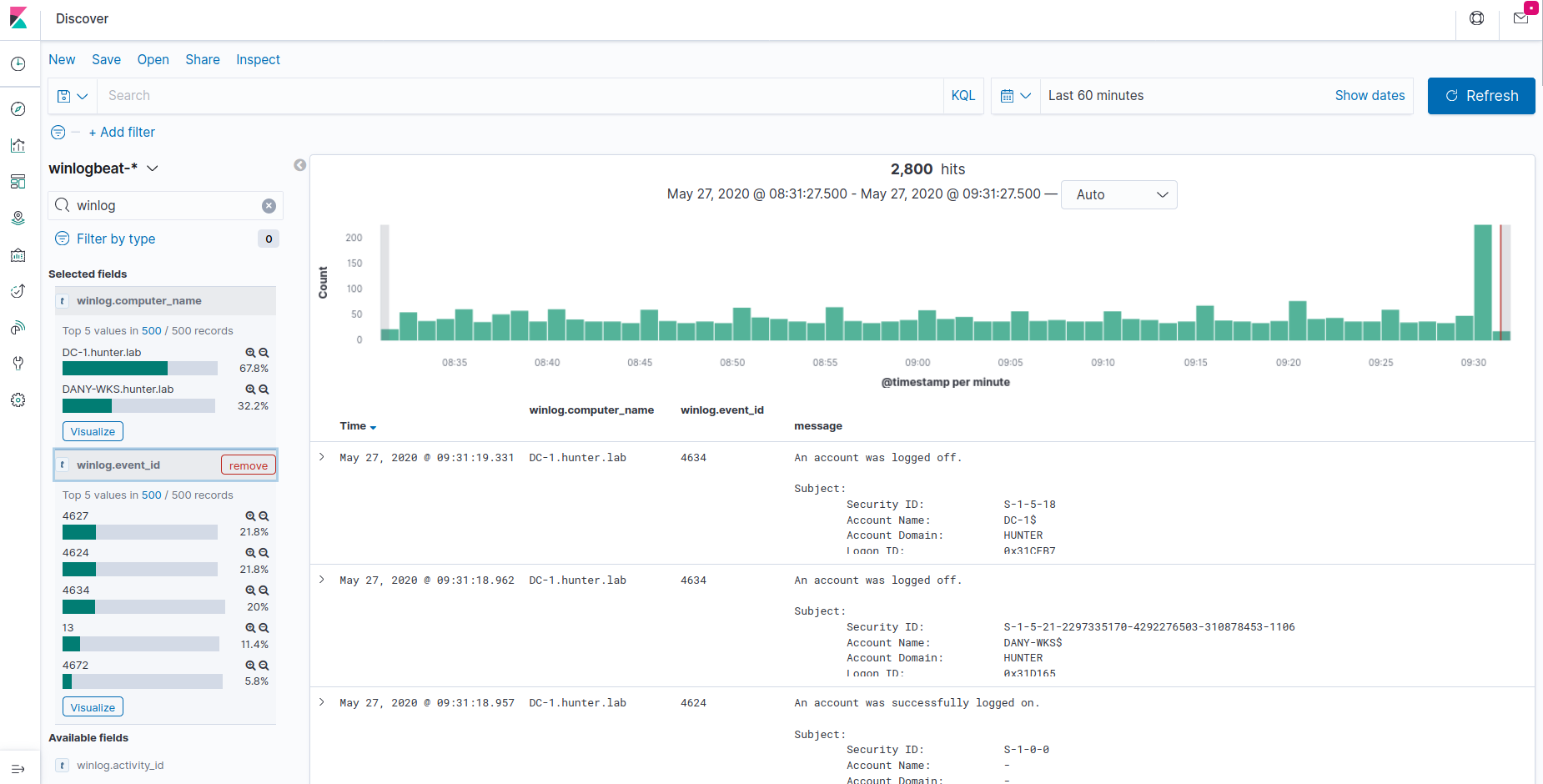
Task: Click the Refresh button
Action: 1480,96
